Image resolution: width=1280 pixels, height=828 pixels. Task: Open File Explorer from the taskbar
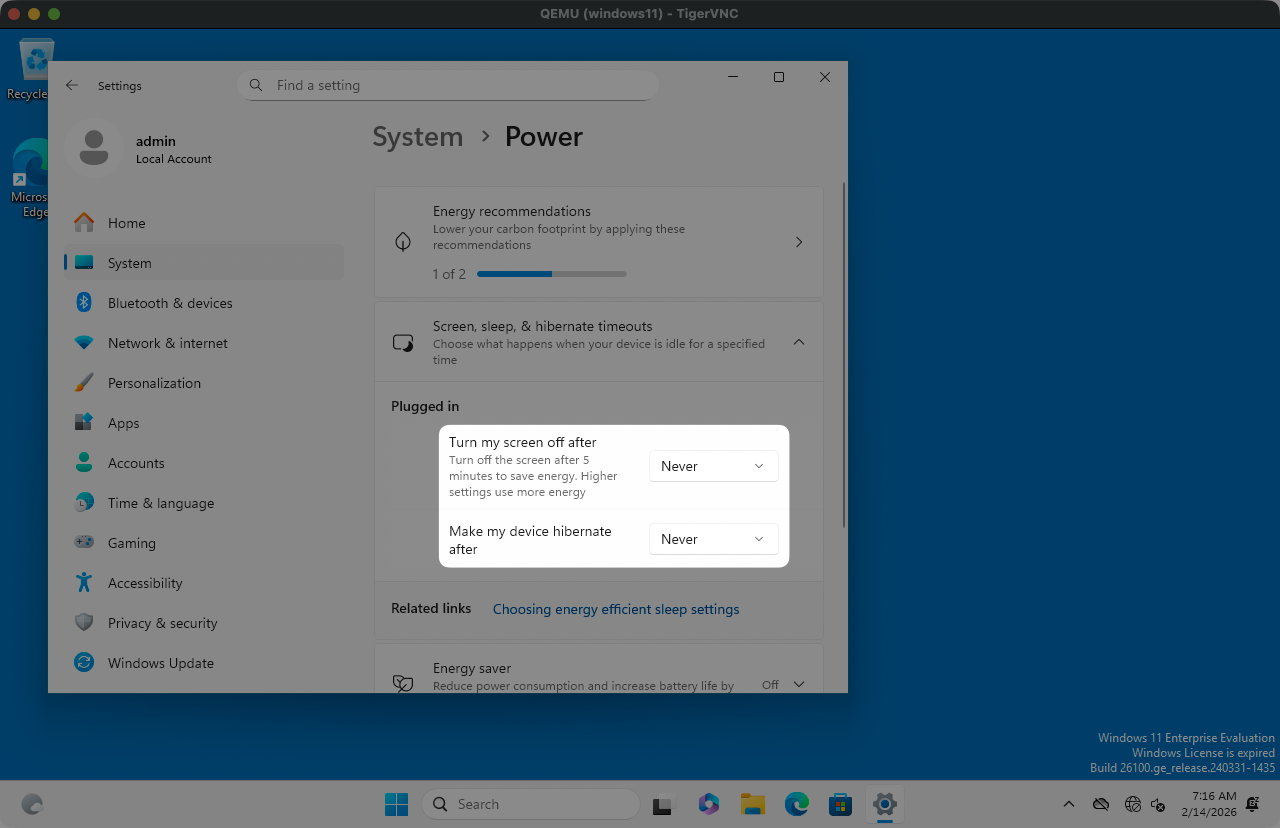coord(752,804)
